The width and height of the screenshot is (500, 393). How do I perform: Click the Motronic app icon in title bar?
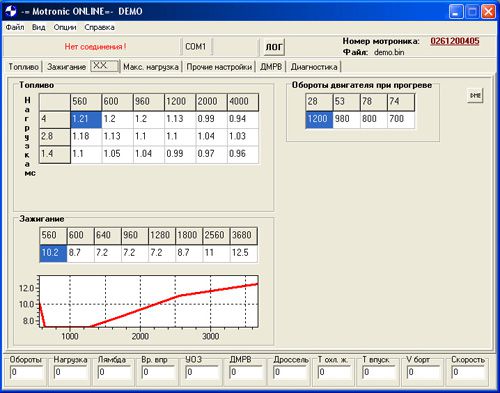pyautogui.click(x=10, y=11)
